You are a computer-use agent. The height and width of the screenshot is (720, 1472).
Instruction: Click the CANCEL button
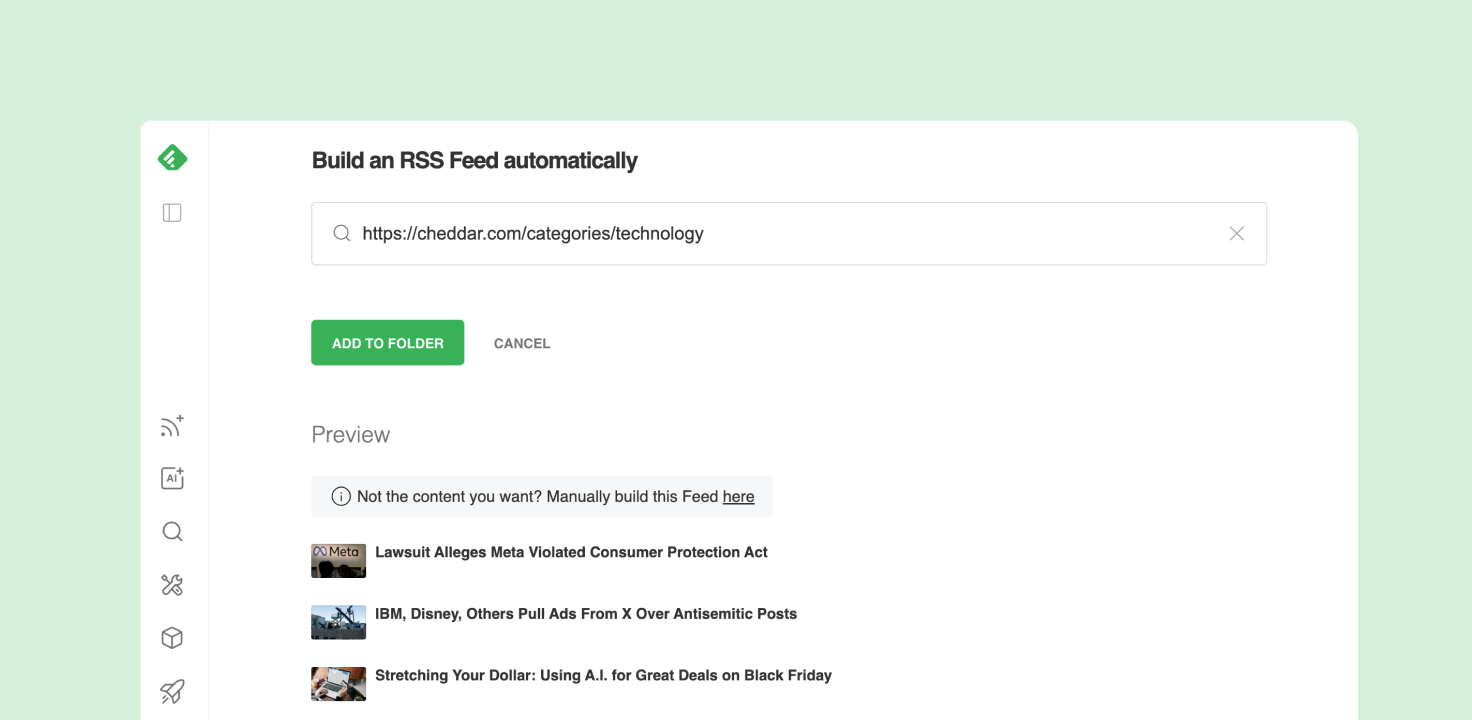[522, 343]
